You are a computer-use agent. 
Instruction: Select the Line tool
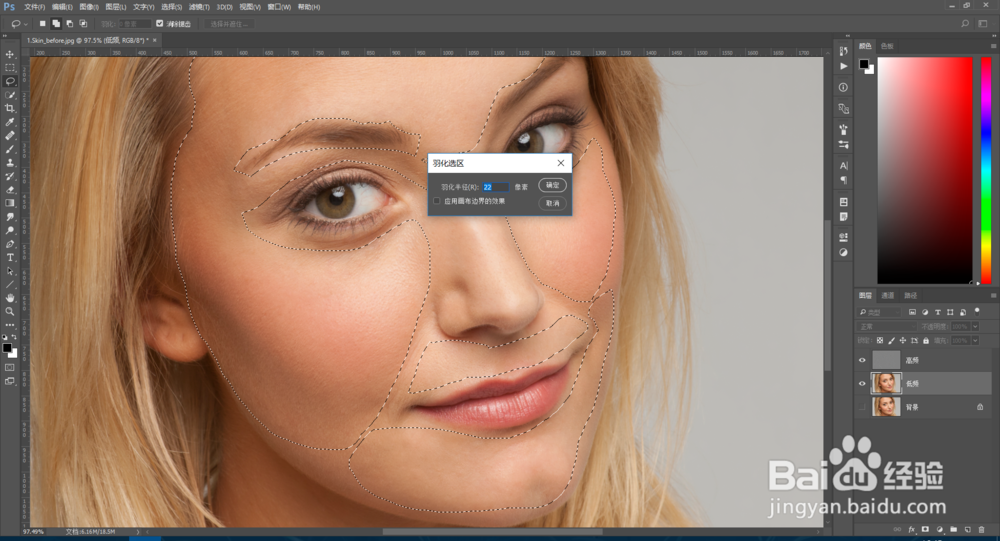[10, 285]
